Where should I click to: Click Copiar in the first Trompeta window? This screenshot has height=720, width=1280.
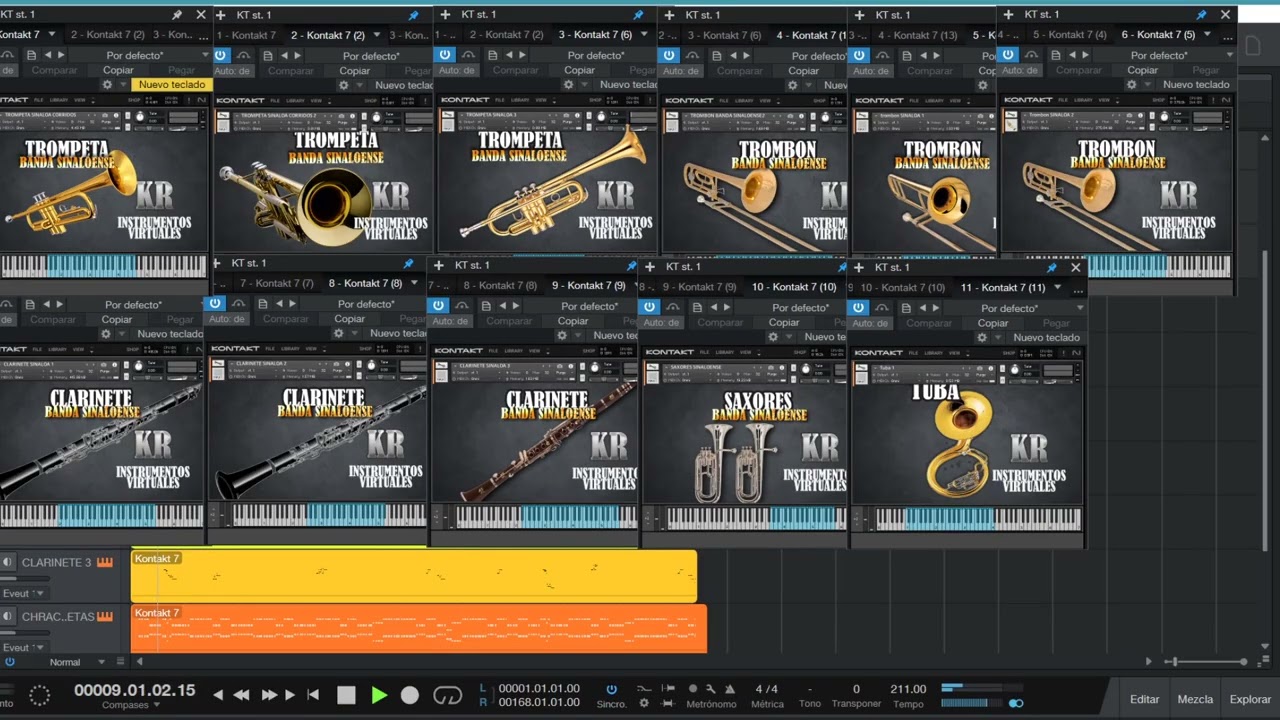tap(118, 70)
